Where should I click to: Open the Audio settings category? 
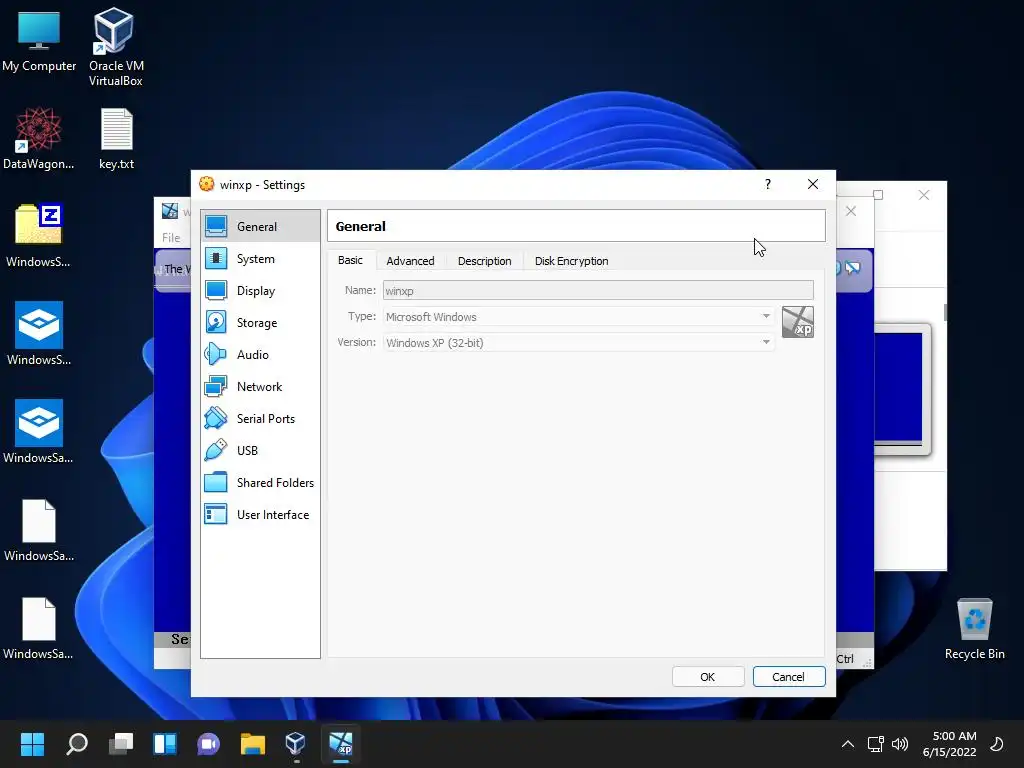click(x=260, y=355)
